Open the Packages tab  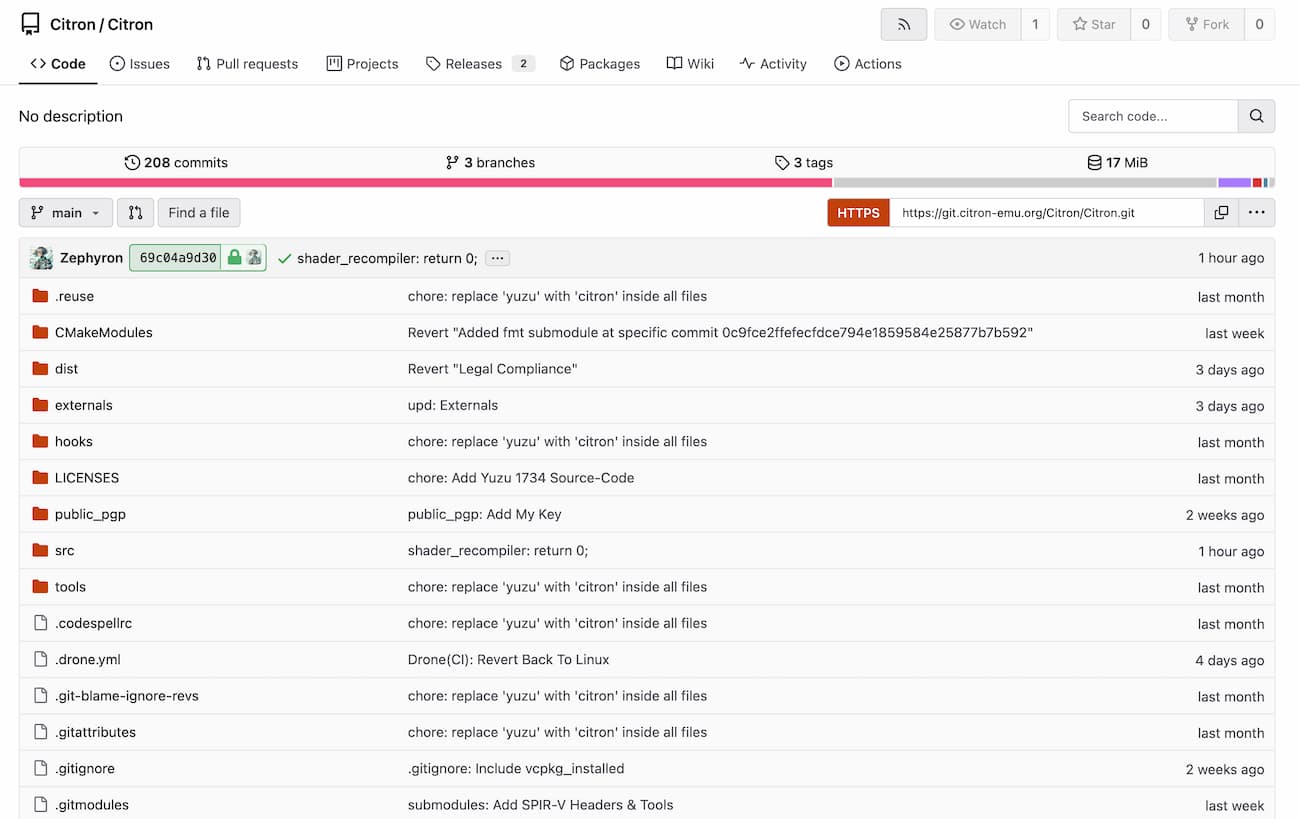coord(599,64)
